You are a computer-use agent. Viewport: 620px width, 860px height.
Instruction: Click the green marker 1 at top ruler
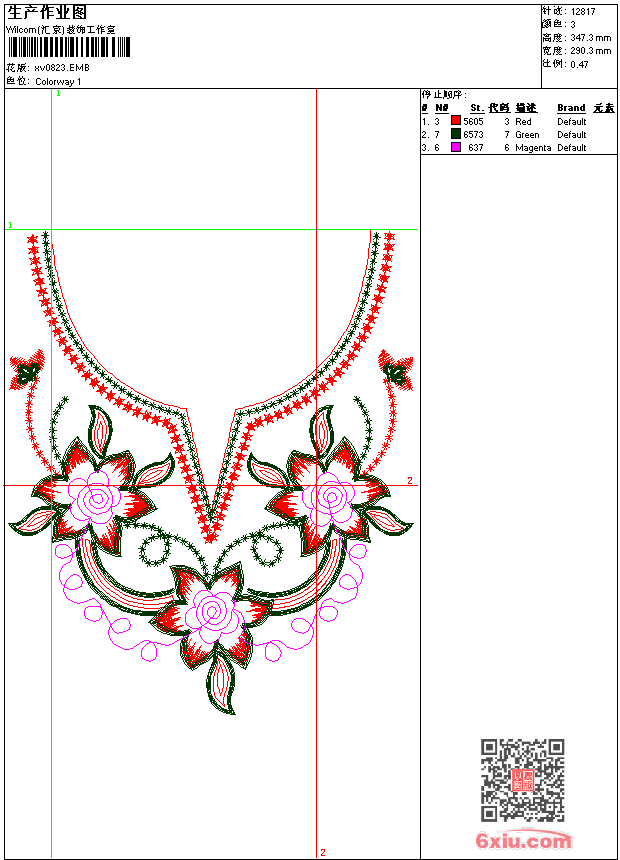pyautogui.click(x=58, y=93)
